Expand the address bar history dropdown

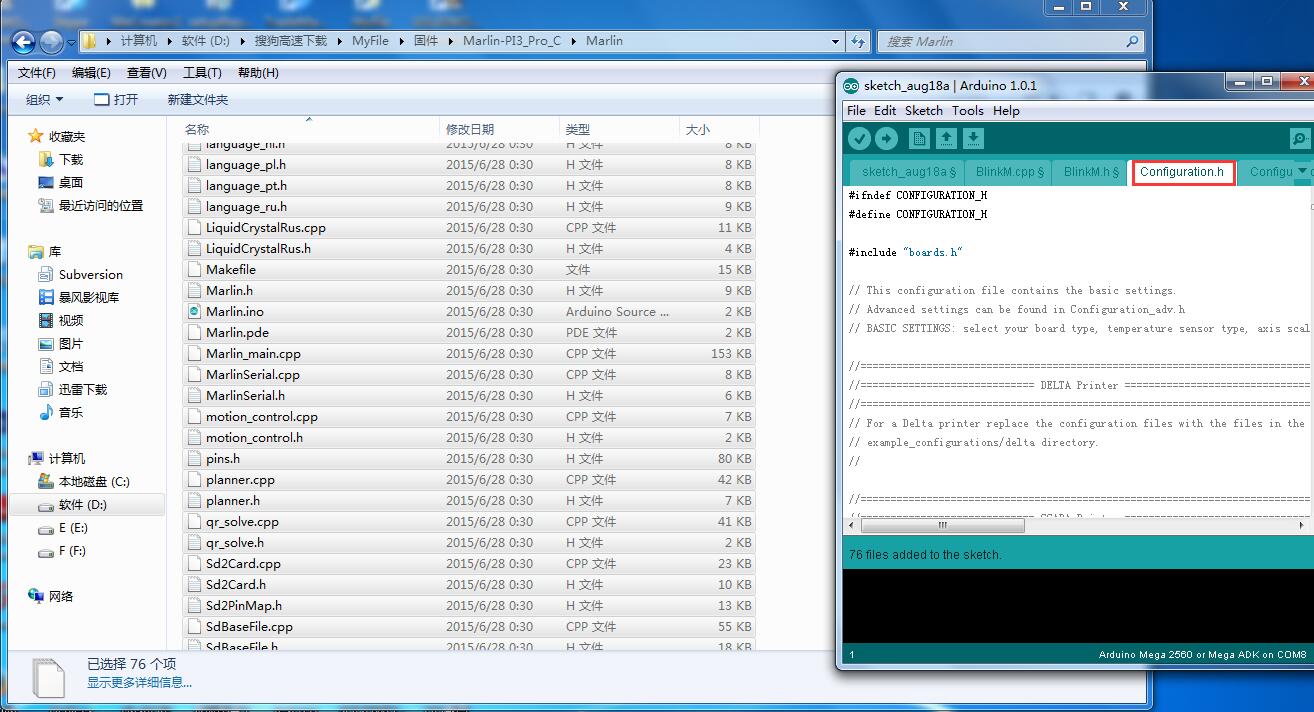(835, 41)
